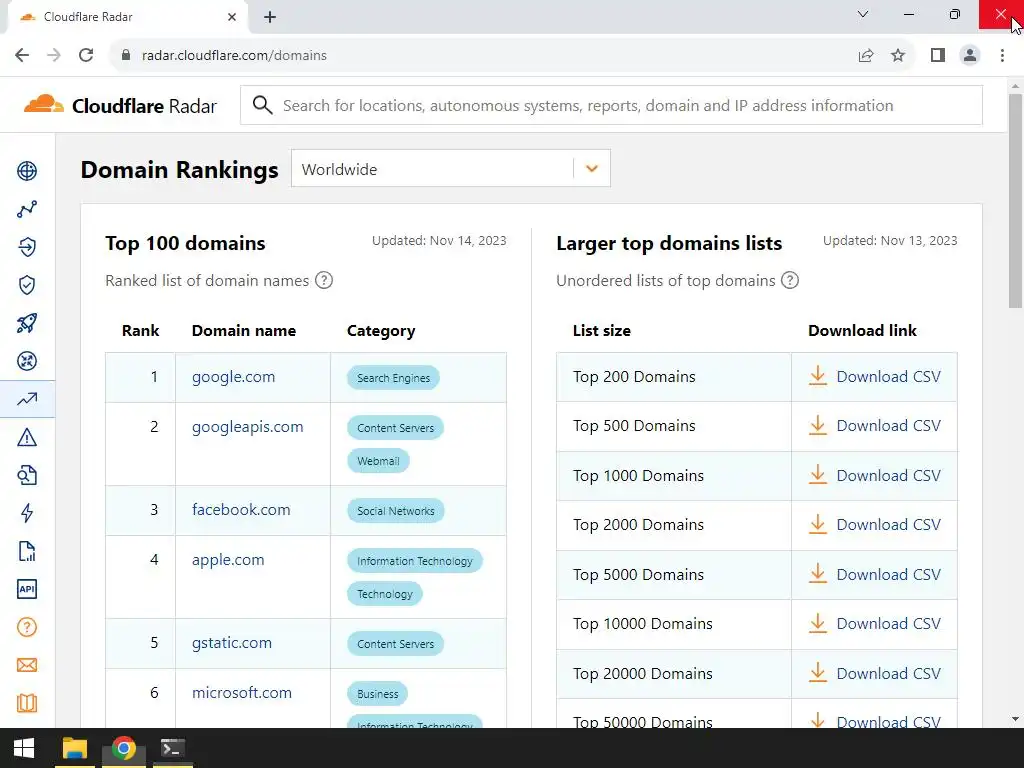Screen dimensions: 1024x768
Task: Click the Technology category tag
Action: (x=385, y=594)
